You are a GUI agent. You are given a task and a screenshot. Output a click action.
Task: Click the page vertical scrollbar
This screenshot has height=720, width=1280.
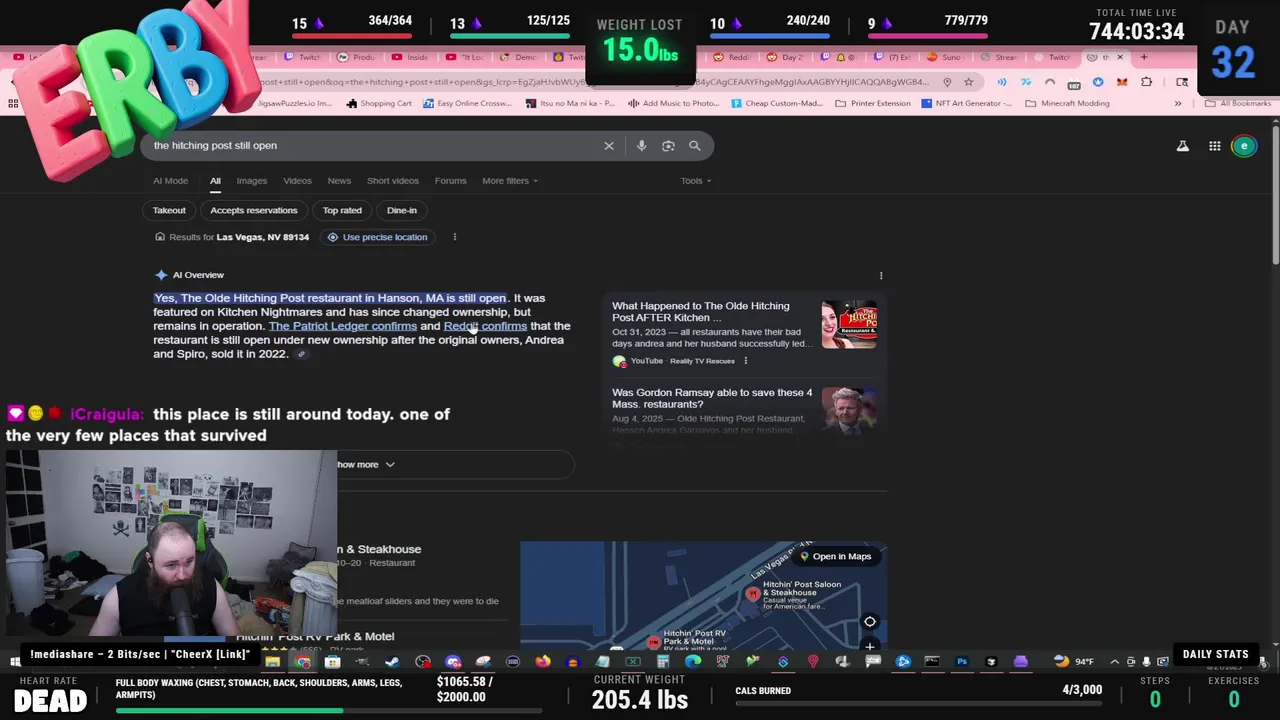1275,195
